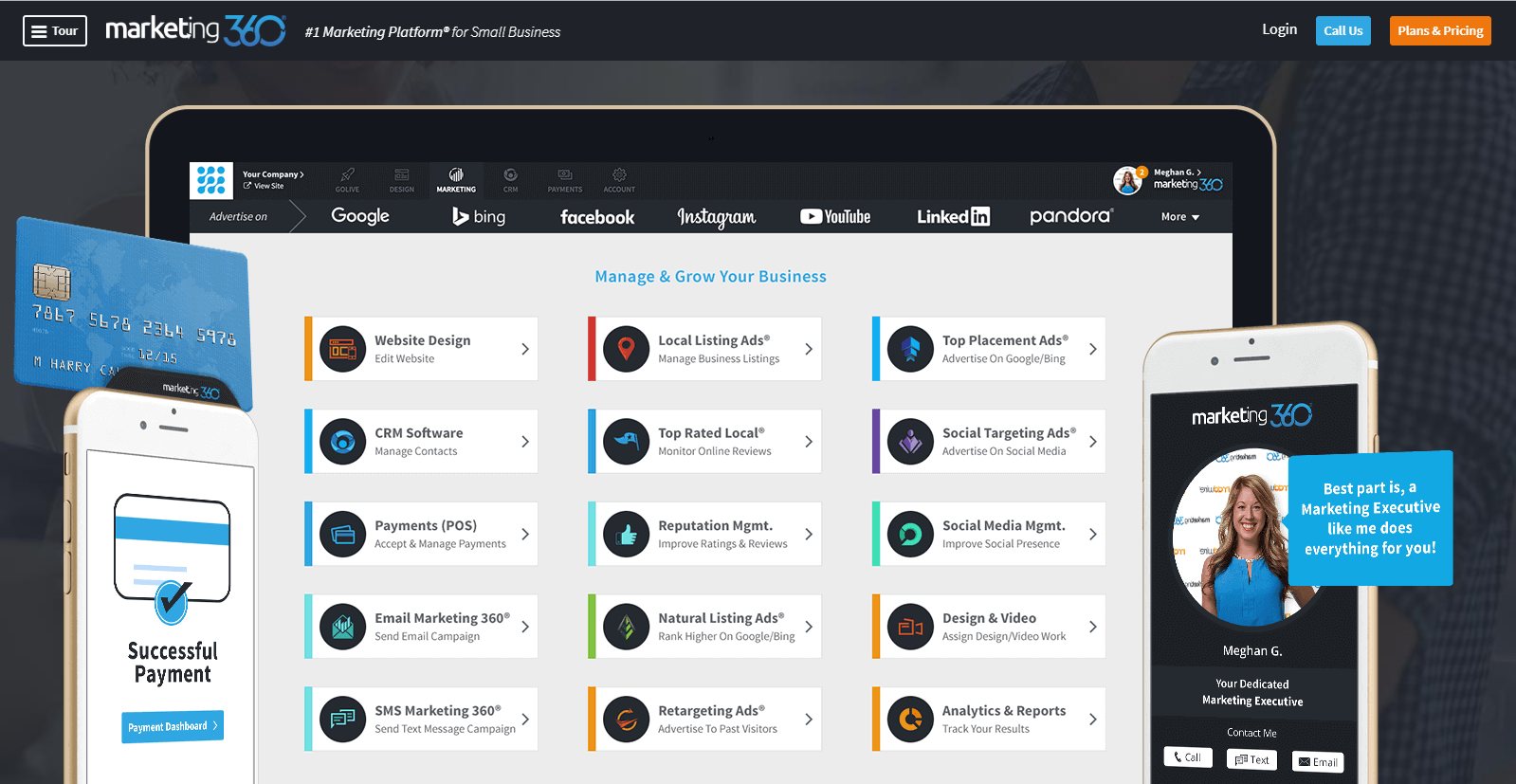Viewport: 1516px width, 784px height.
Task: Select the Local Listing Ads map pin icon
Action: 627,349
